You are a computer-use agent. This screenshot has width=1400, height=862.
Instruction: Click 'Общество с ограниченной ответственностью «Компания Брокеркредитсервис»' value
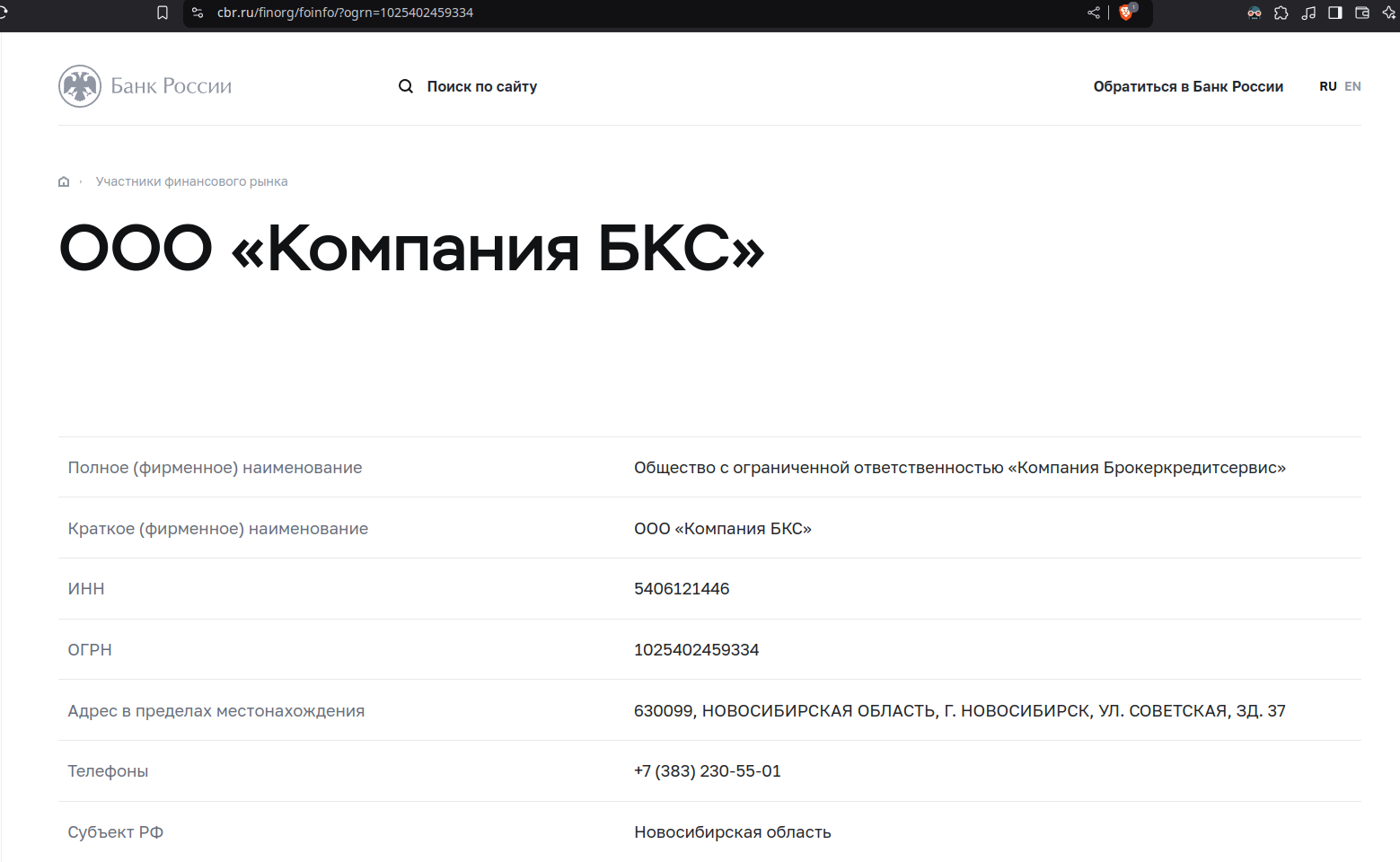click(960, 468)
